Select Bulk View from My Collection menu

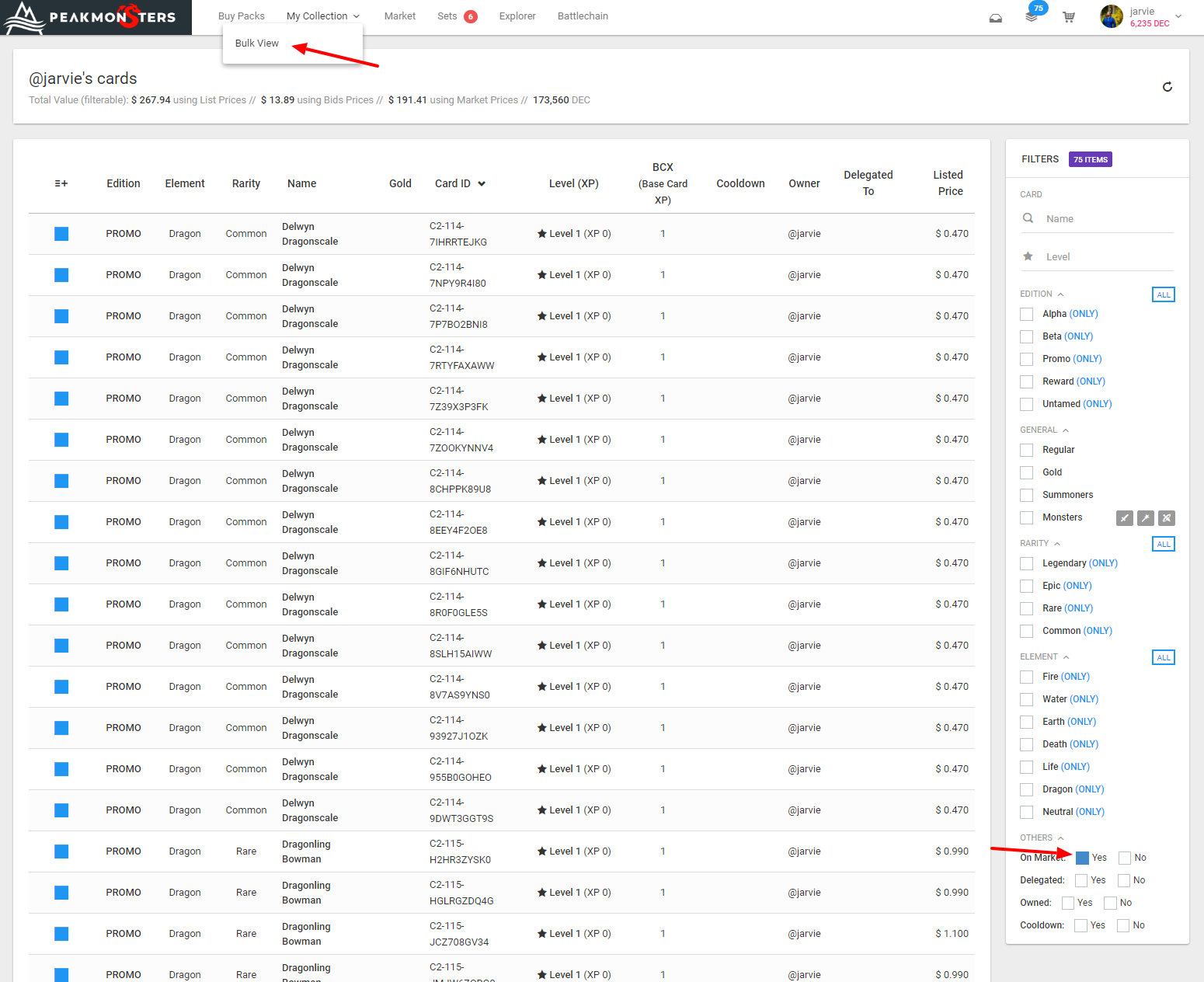point(257,44)
